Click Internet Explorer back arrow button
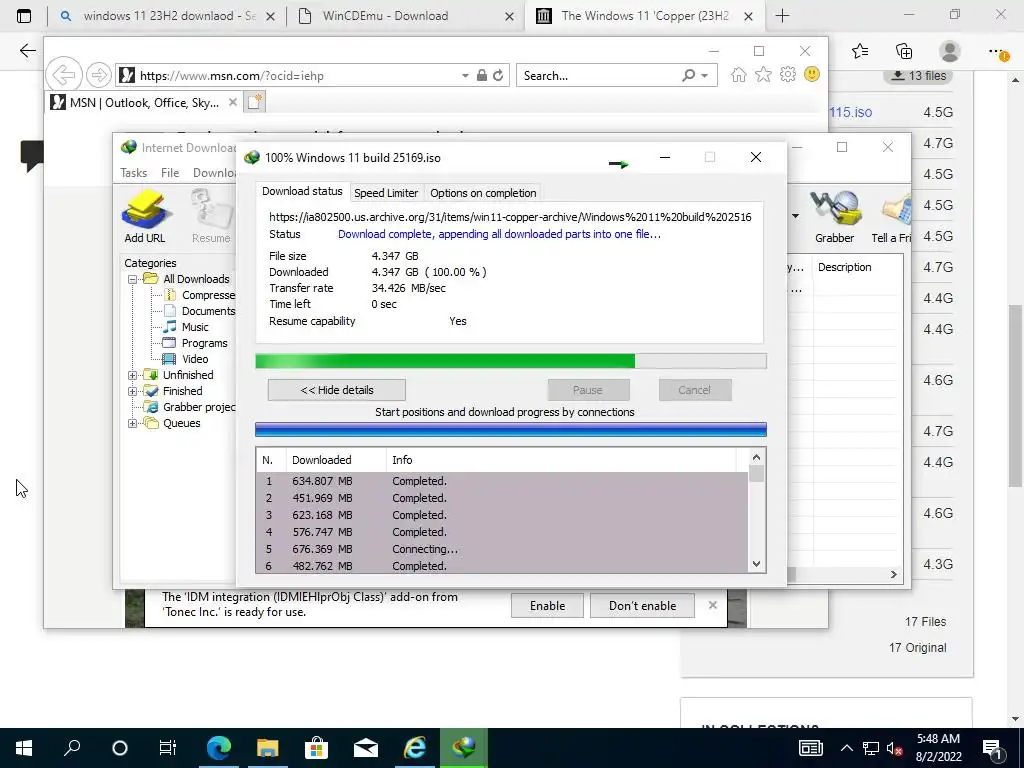Image resolution: width=1024 pixels, height=768 pixels. pyautogui.click(x=63, y=75)
